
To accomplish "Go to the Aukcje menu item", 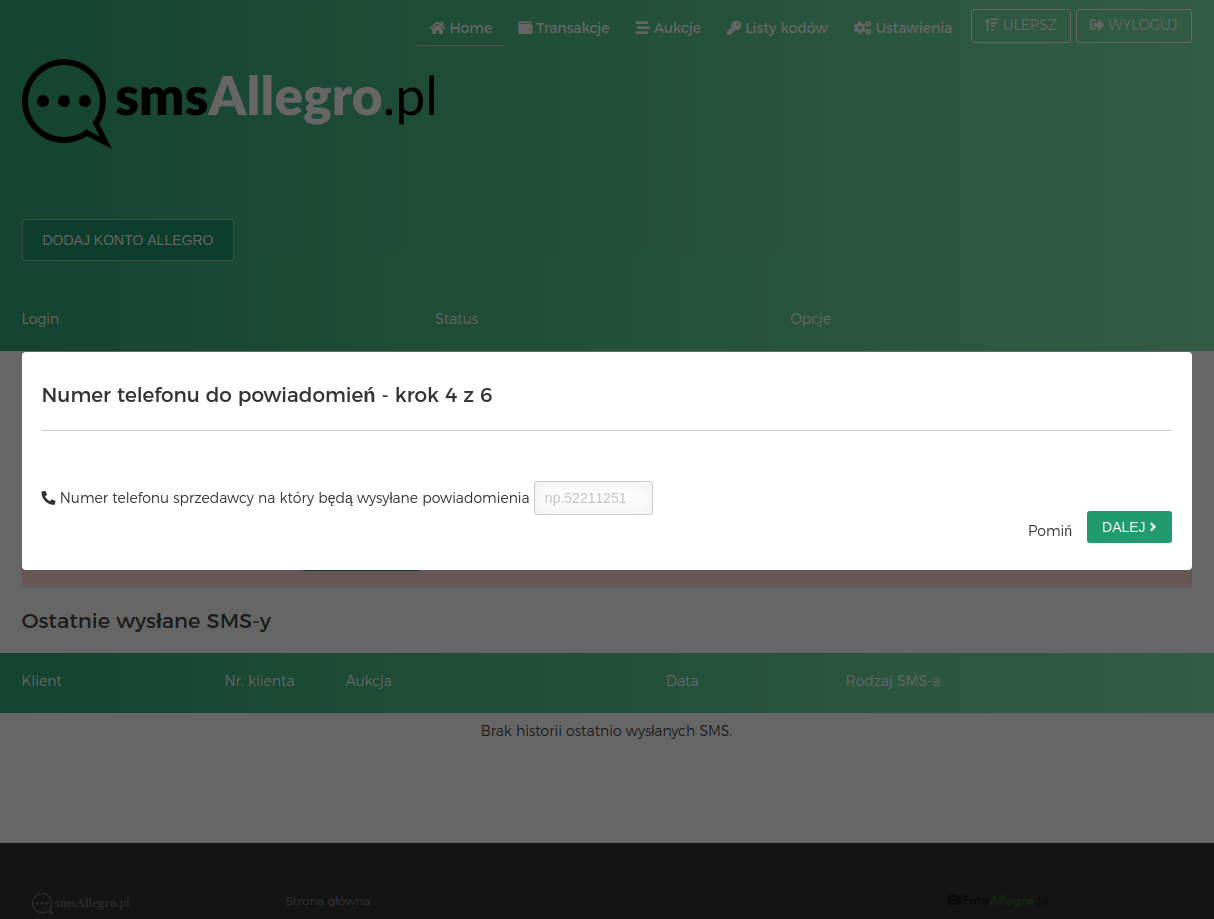I will (668, 28).
